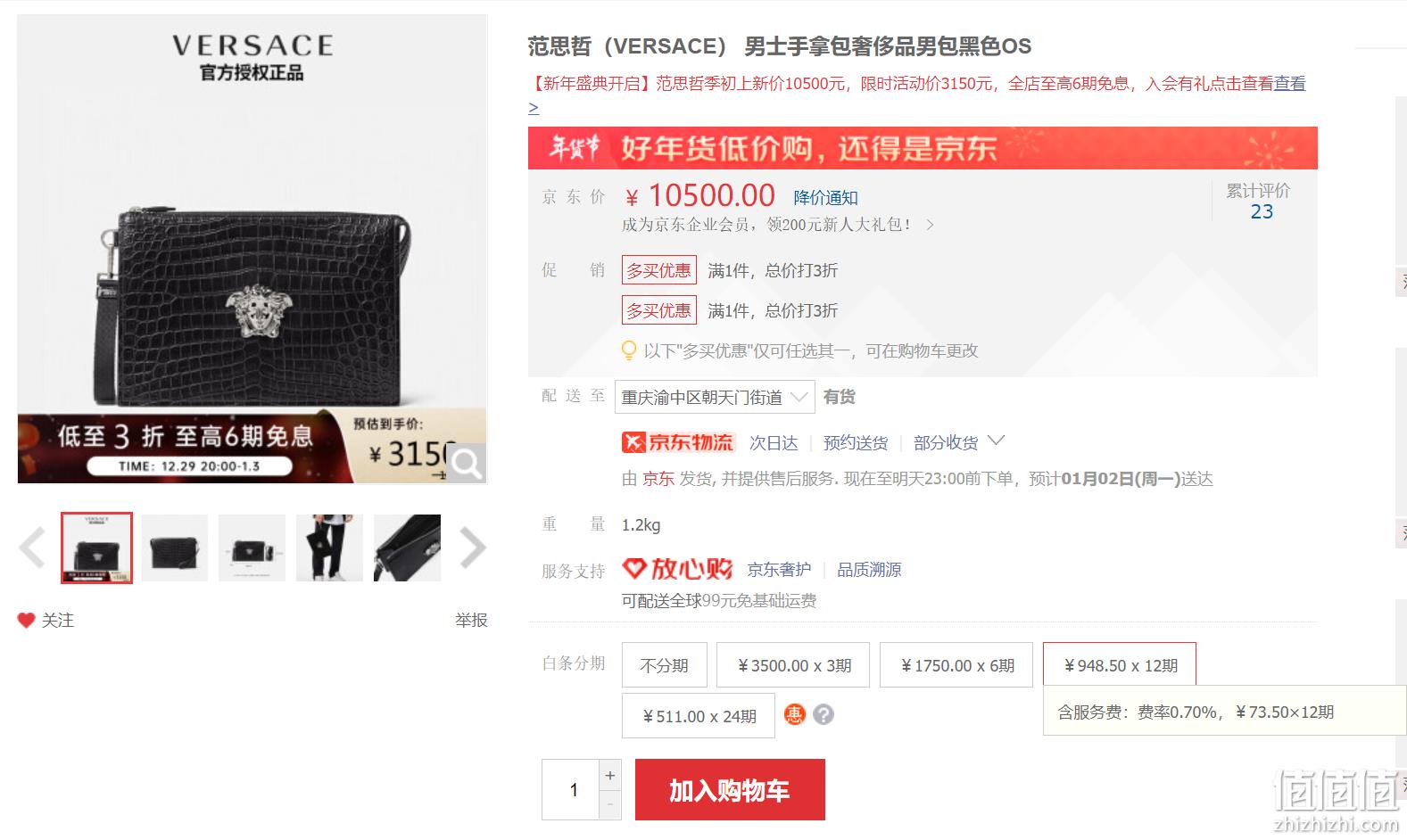Open delivery address dropdown 重庆渝中区朝天门街道
The image size is (1407, 840).
point(715,397)
